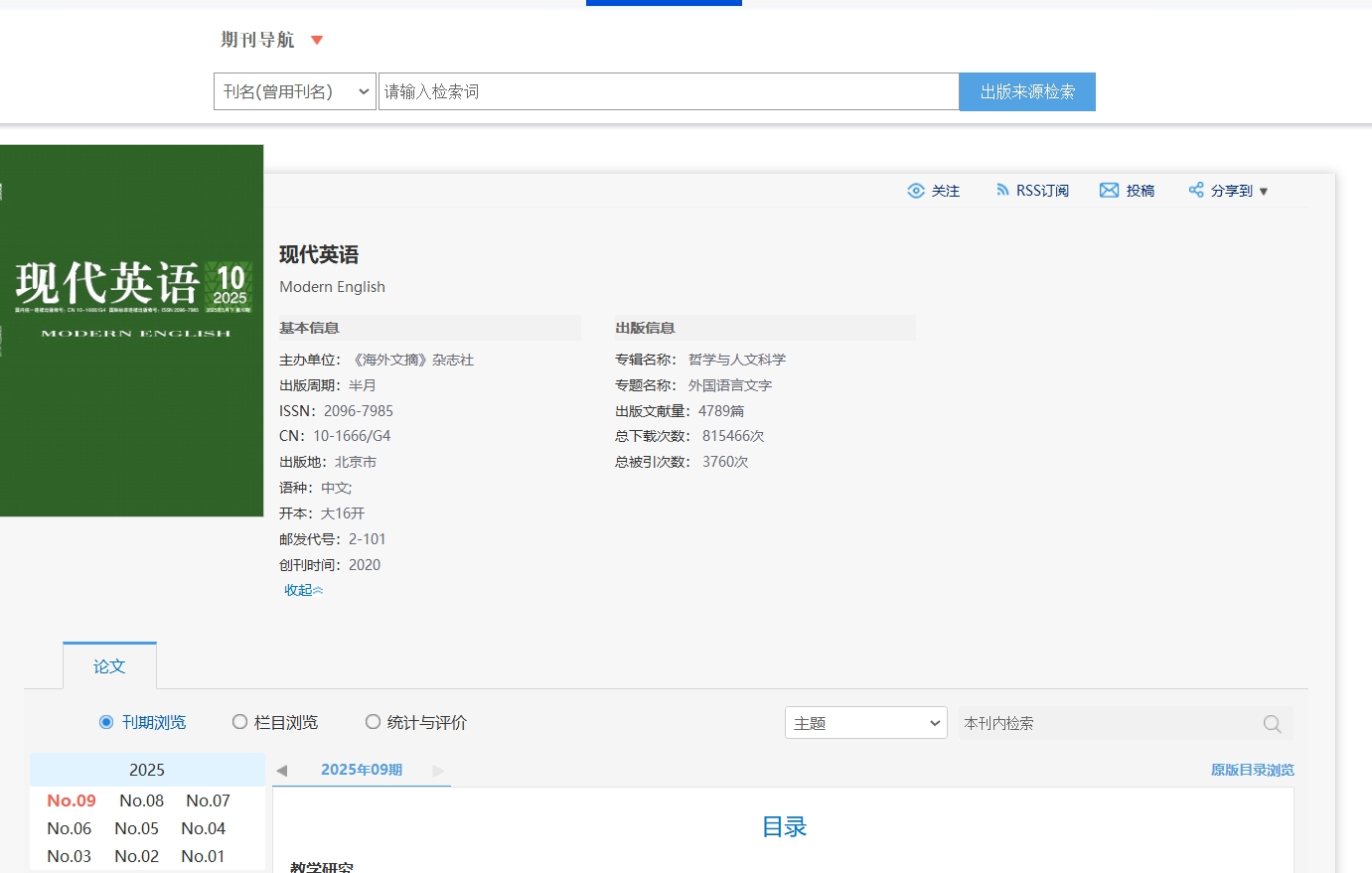Click the RSS feed icon

[1002, 190]
